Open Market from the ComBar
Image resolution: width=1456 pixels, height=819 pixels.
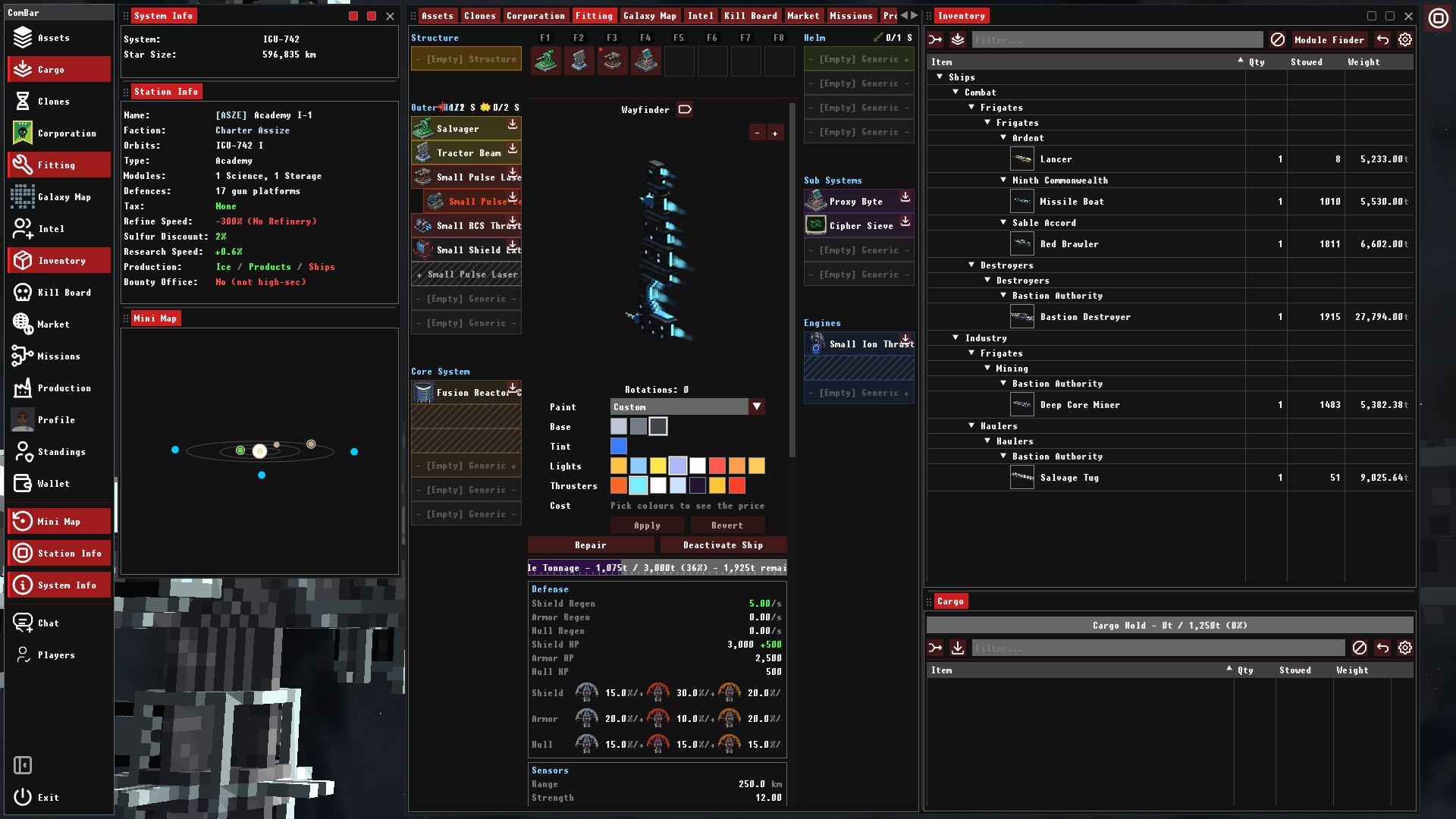click(59, 324)
